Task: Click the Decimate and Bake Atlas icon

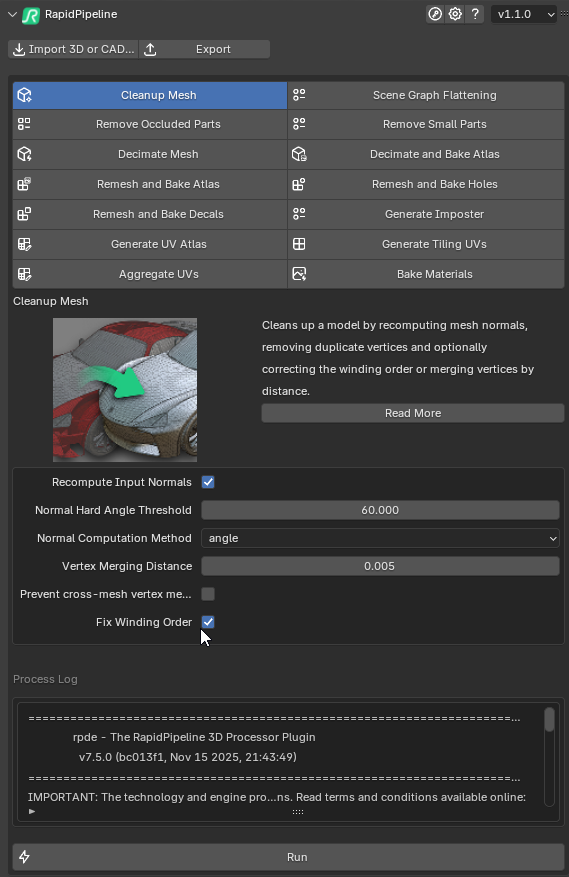Action: click(x=299, y=154)
